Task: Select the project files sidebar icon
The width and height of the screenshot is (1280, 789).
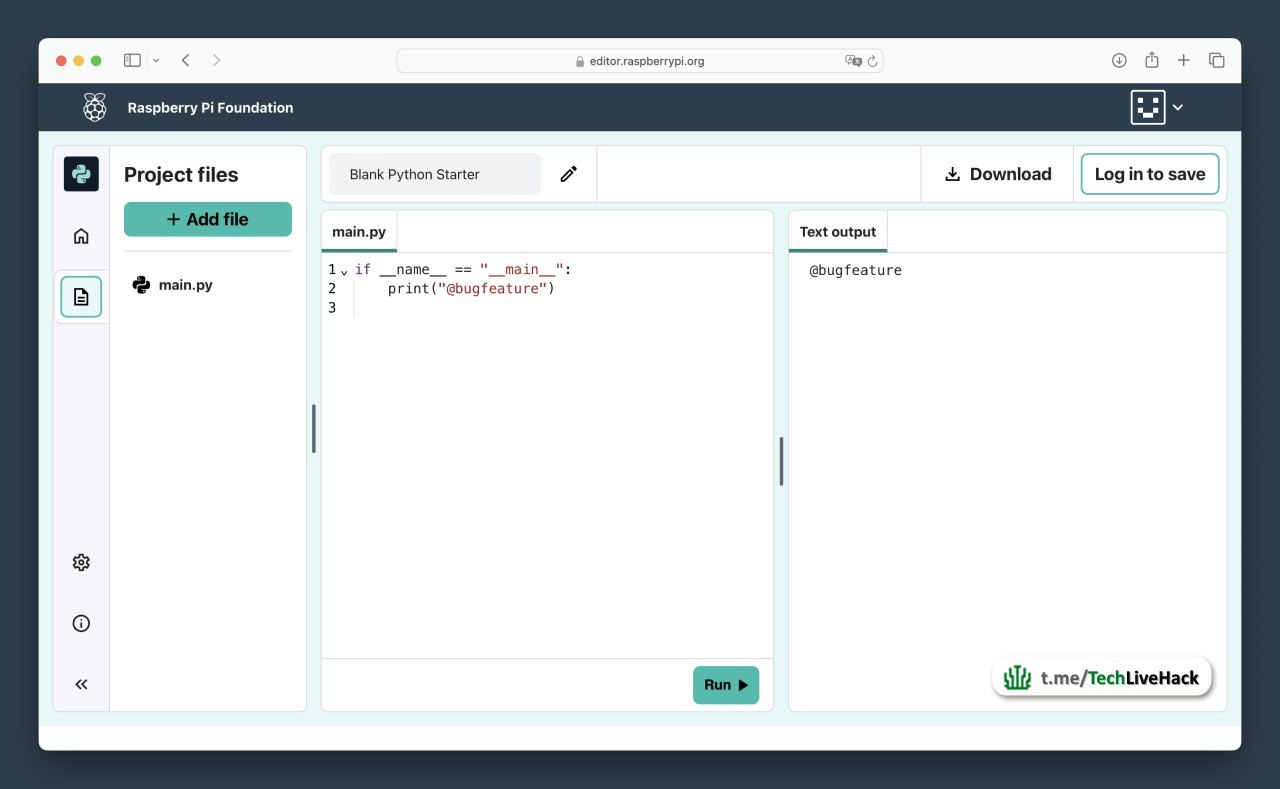Action: (81, 297)
